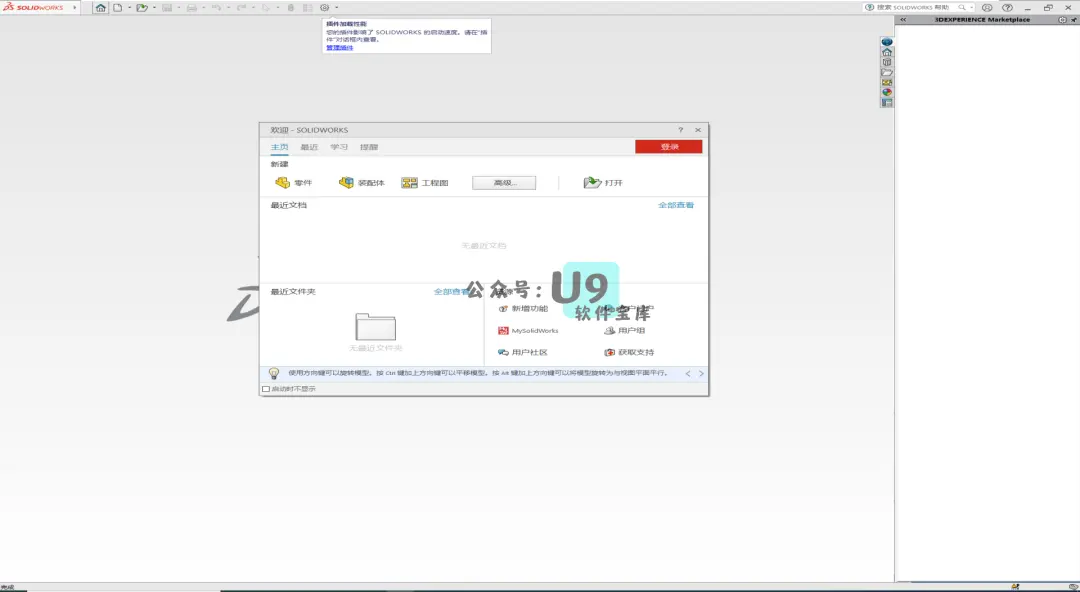
Task: Create a new 零件 (Part) document
Action: 293,183
